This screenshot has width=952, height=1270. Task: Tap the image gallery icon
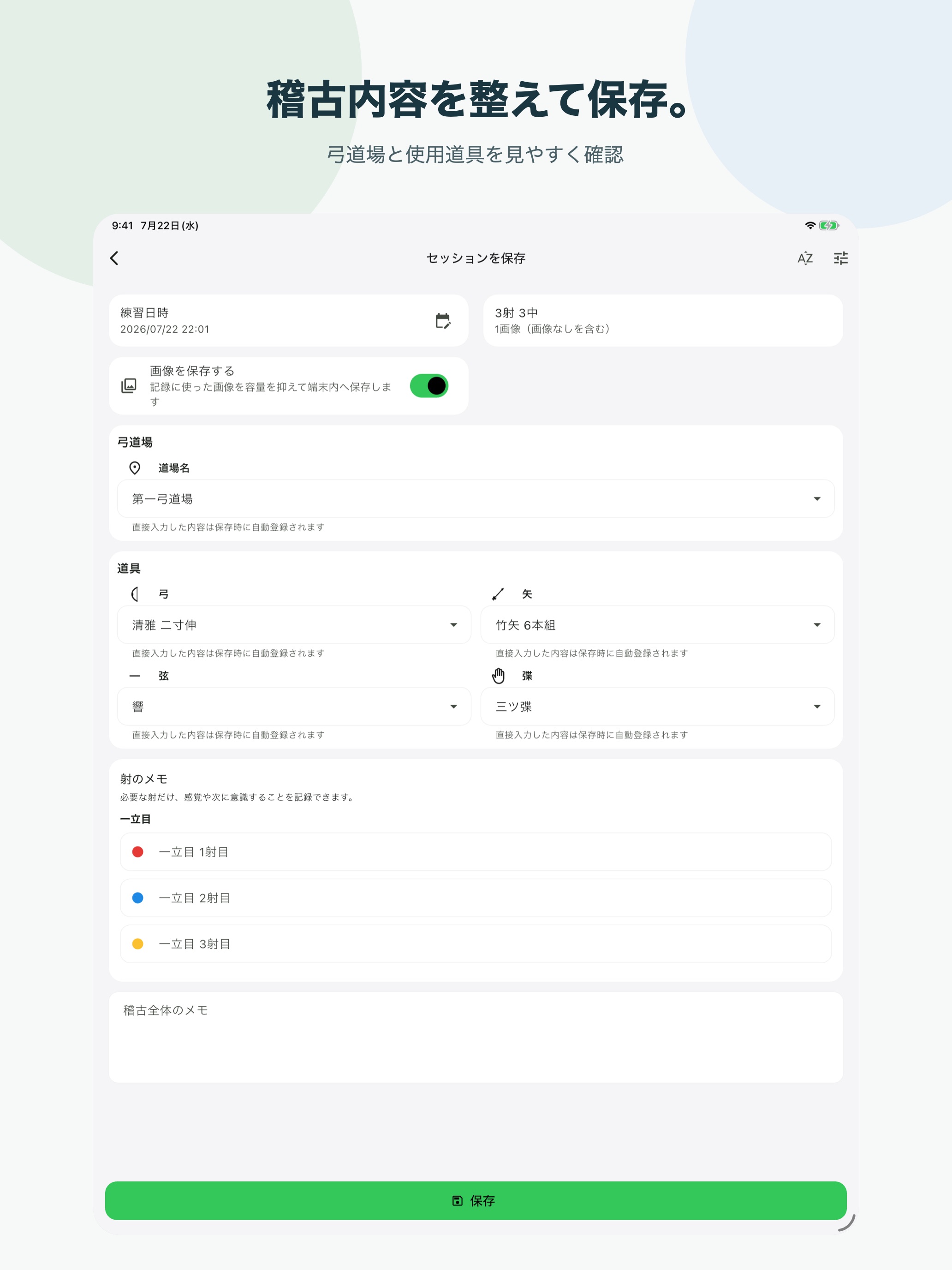pos(129,386)
